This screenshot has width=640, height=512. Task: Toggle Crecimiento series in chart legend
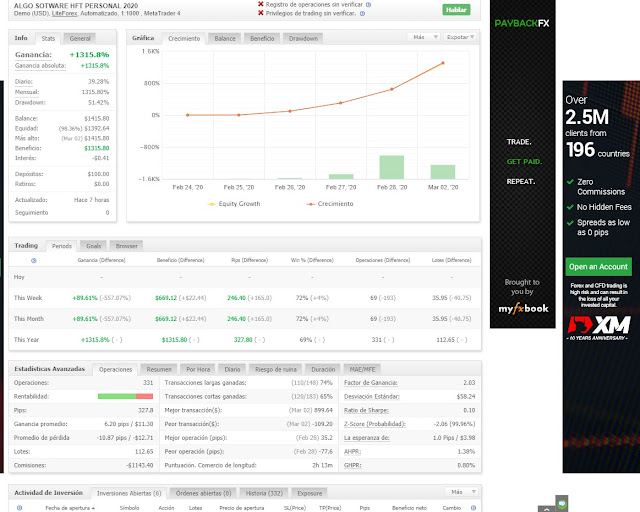(330, 204)
